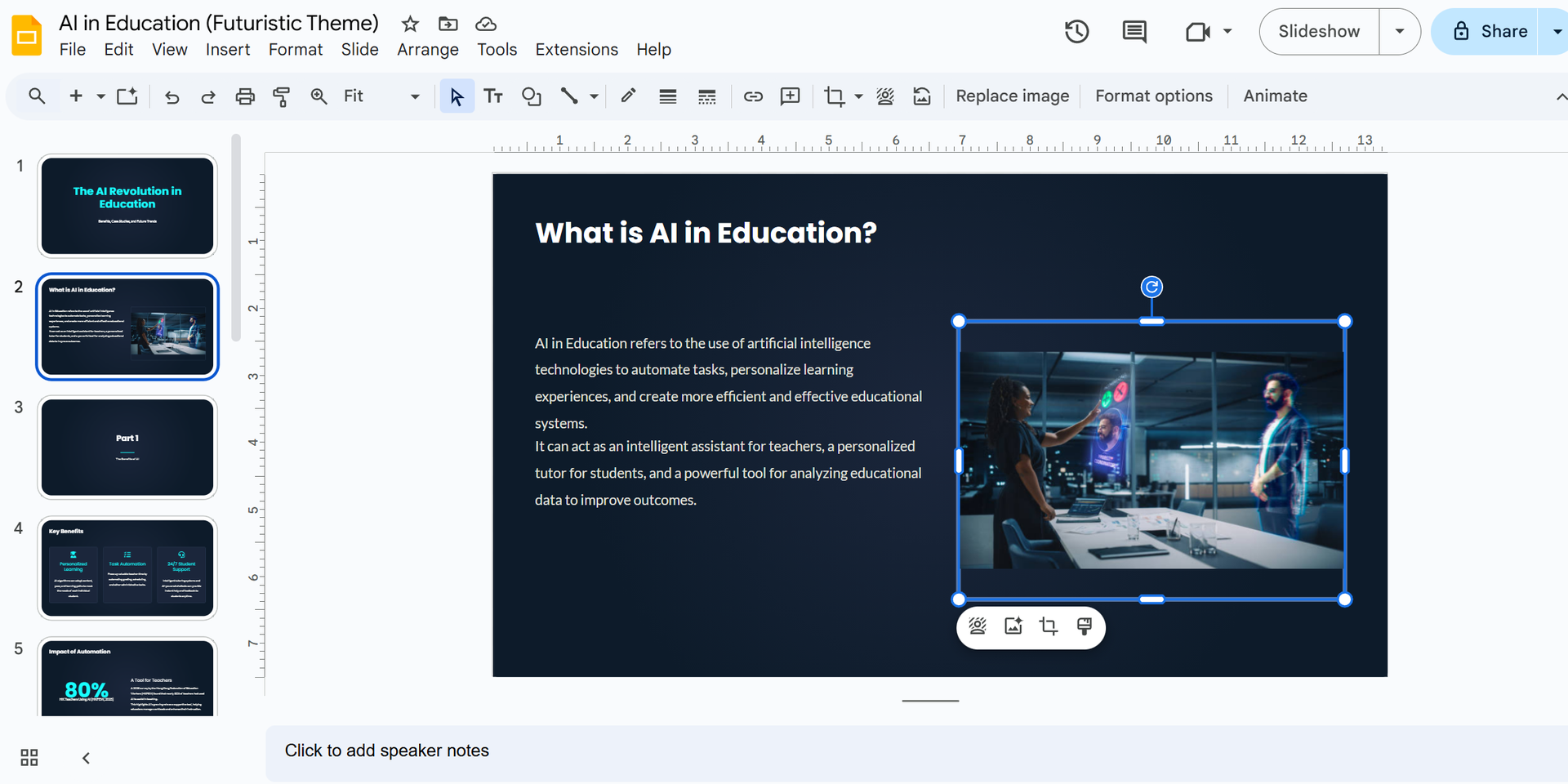
Task: Click the Insert link icon
Action: click(x=753, y=96)
